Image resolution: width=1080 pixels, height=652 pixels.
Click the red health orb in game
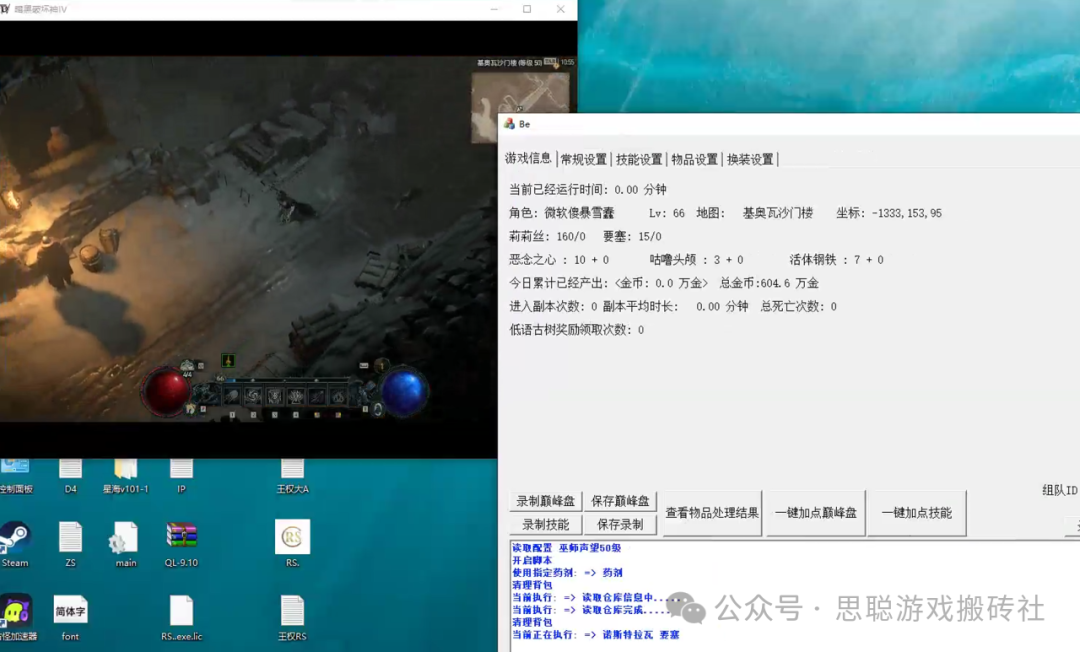click(166, 391)
